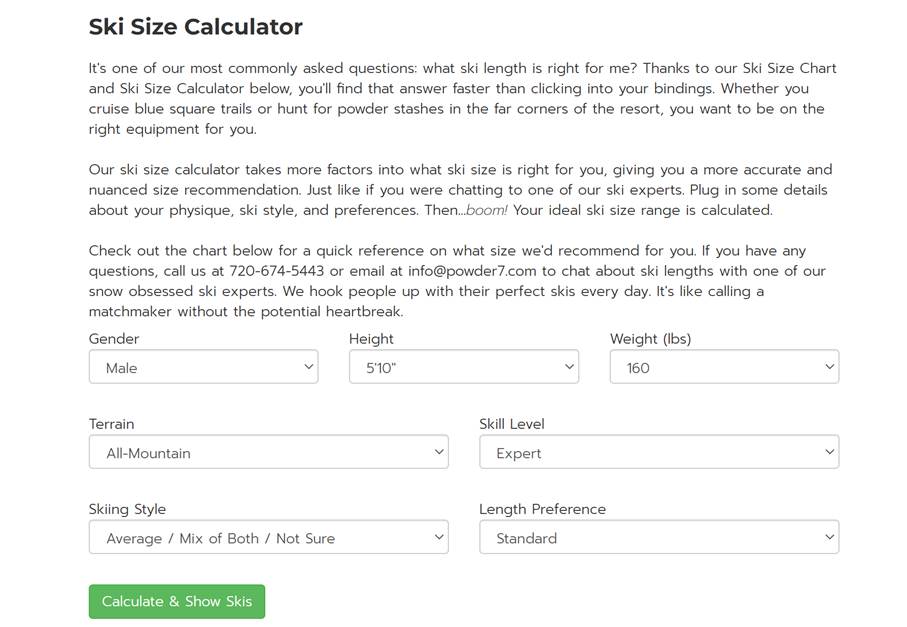This screenshot has height=627, width=907.
Task: Click the chevron arrow in the Height field
Action: [569, 367]
